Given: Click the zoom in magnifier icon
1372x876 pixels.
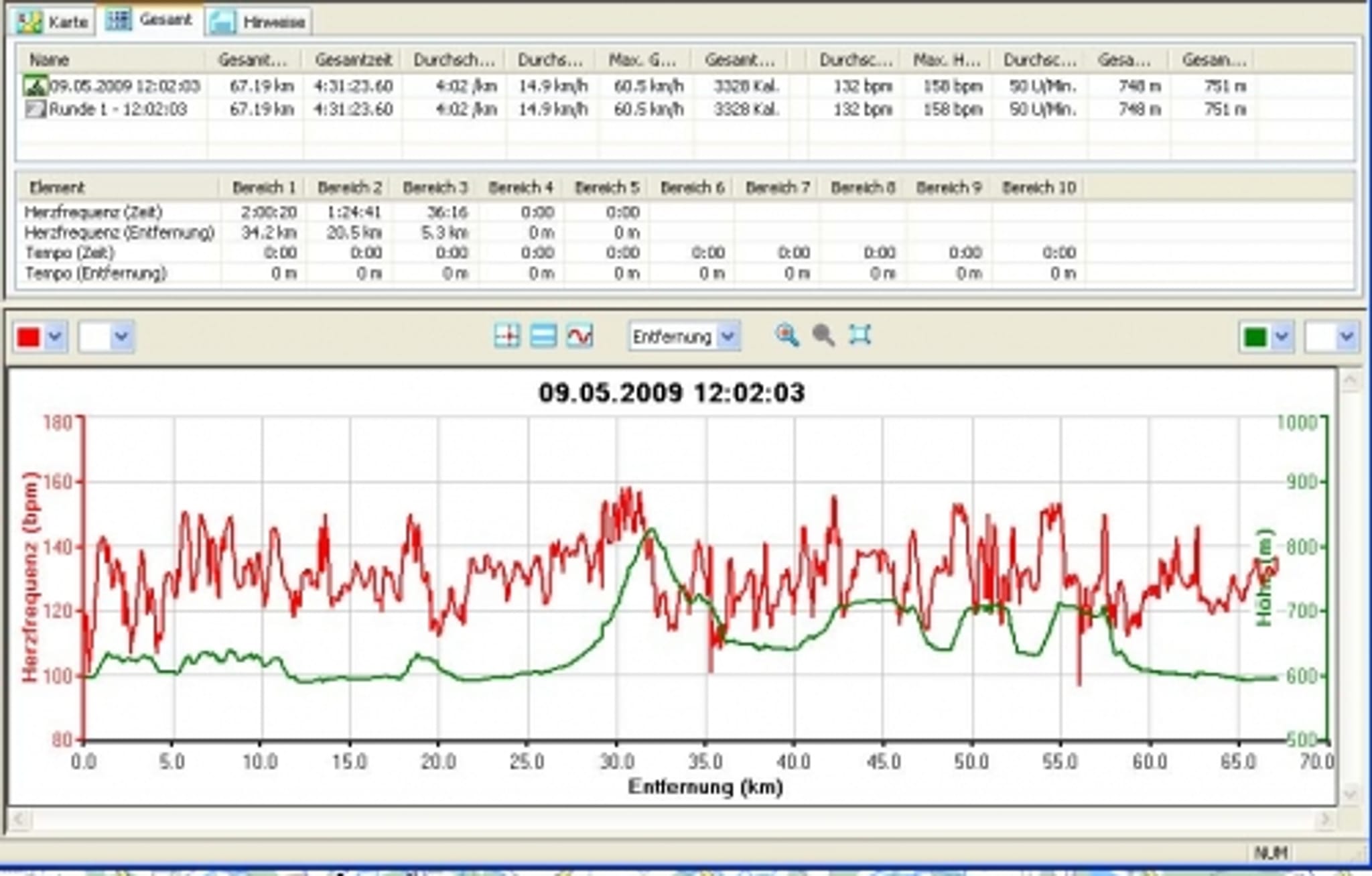Looking at the screenshot, I should pos(787,335).
